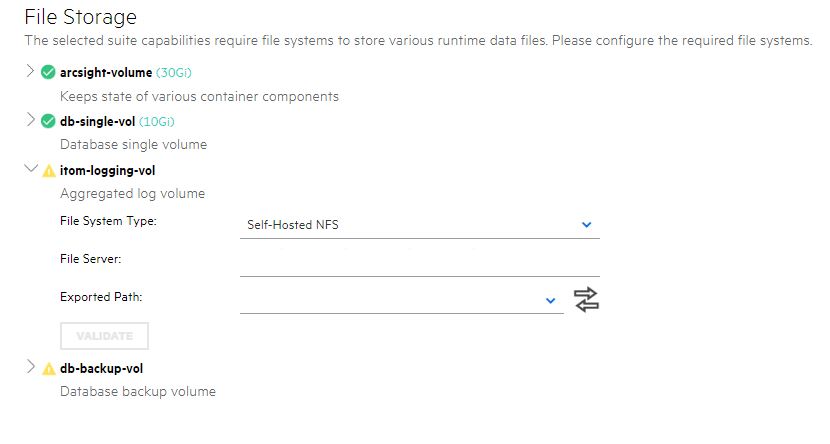Viewport: 830px width, 444px height.
Task: Click the File Server input field
Action: click(419, 262)
